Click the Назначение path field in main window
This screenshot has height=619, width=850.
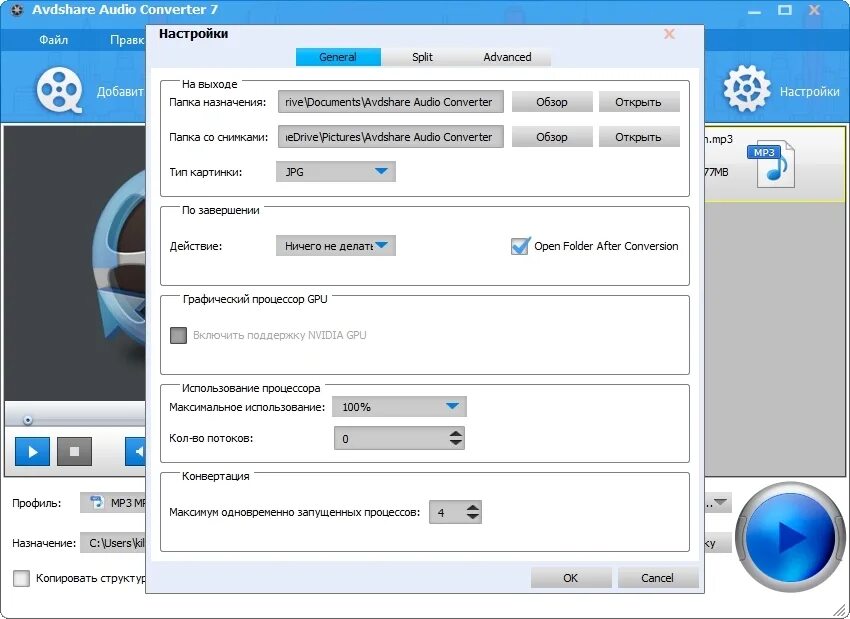(x=113, y=543)
